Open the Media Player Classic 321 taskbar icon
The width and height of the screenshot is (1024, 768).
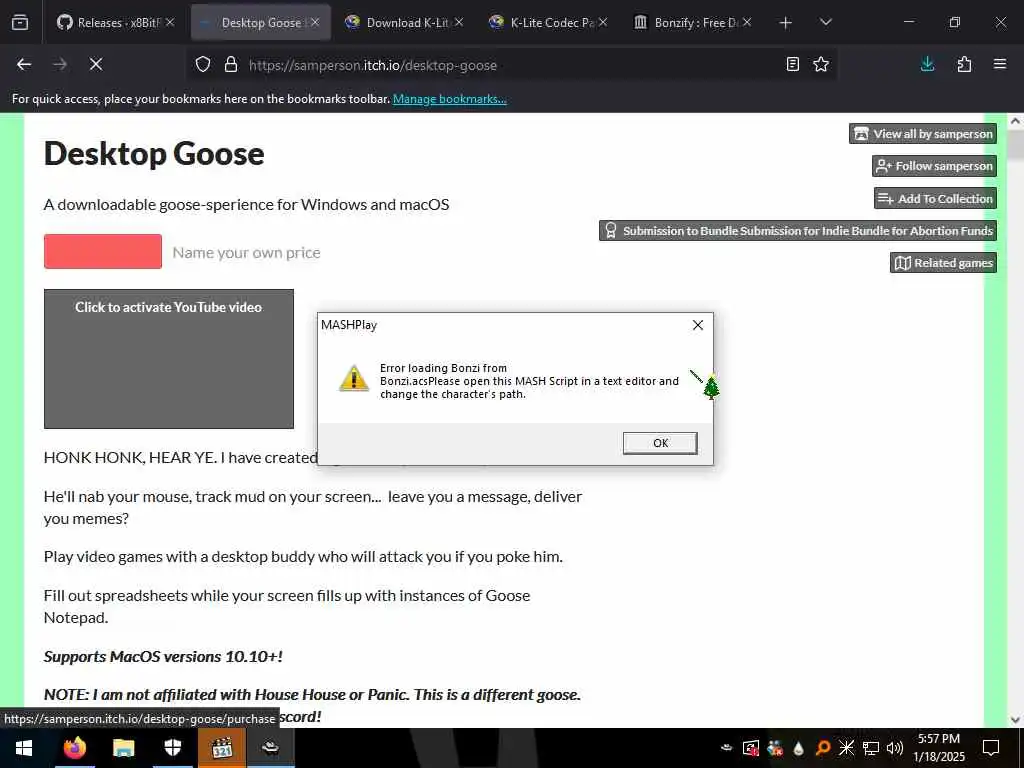click(x=222, y=748)
